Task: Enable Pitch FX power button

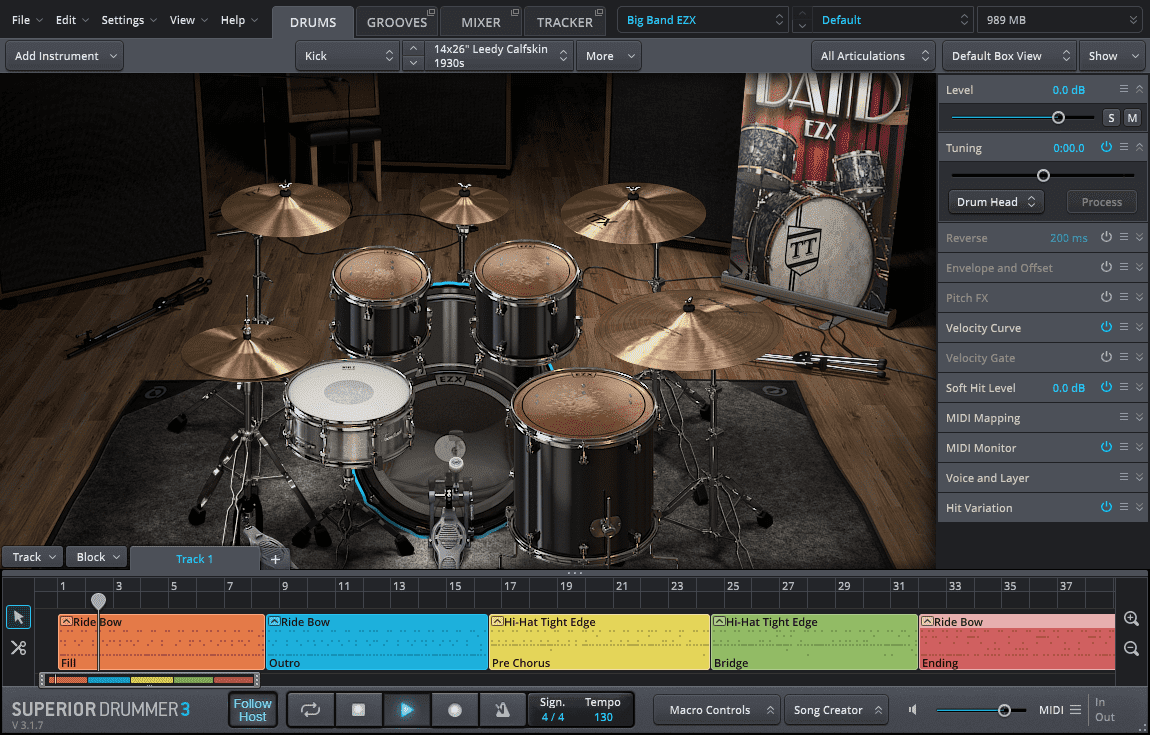Action: point(1106,297)
